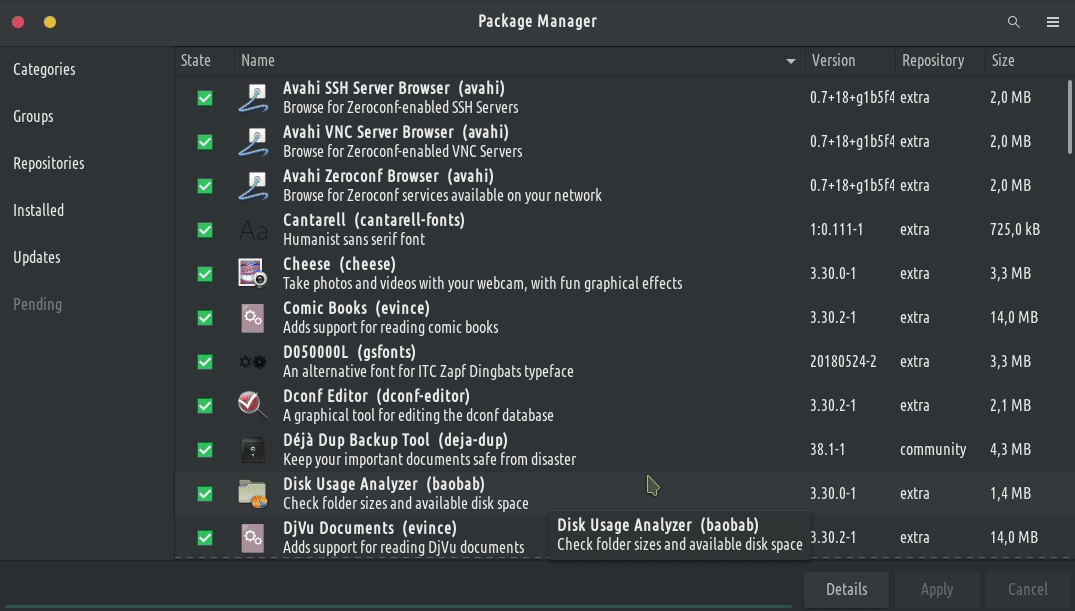1075x611 pixels.
Task: Click the Name column sort arrow
Action: point(792,61)
